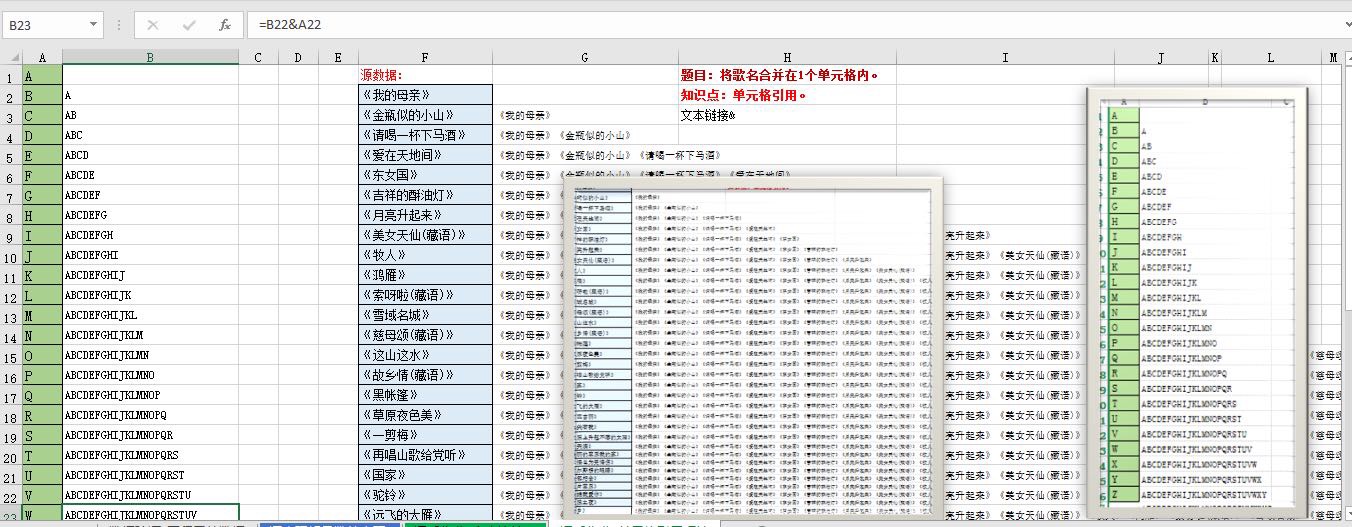Click the cell 《一剪梅》
This screenshot has height=527, width=1352.
[425, 435]
